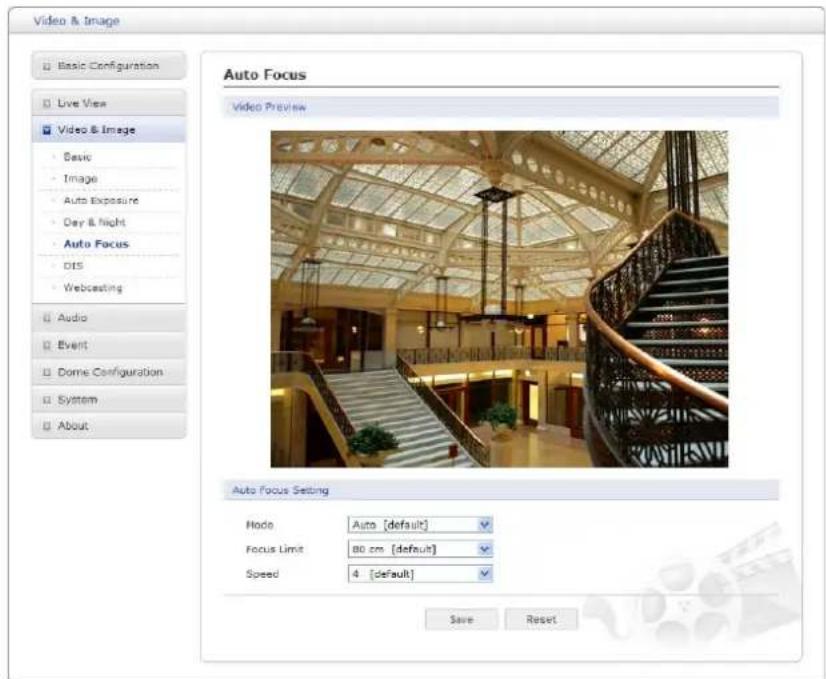This screenshot has width=826, height=679.
Task: Open the Auto Exposure settings page
Action: tap(101, 200)
